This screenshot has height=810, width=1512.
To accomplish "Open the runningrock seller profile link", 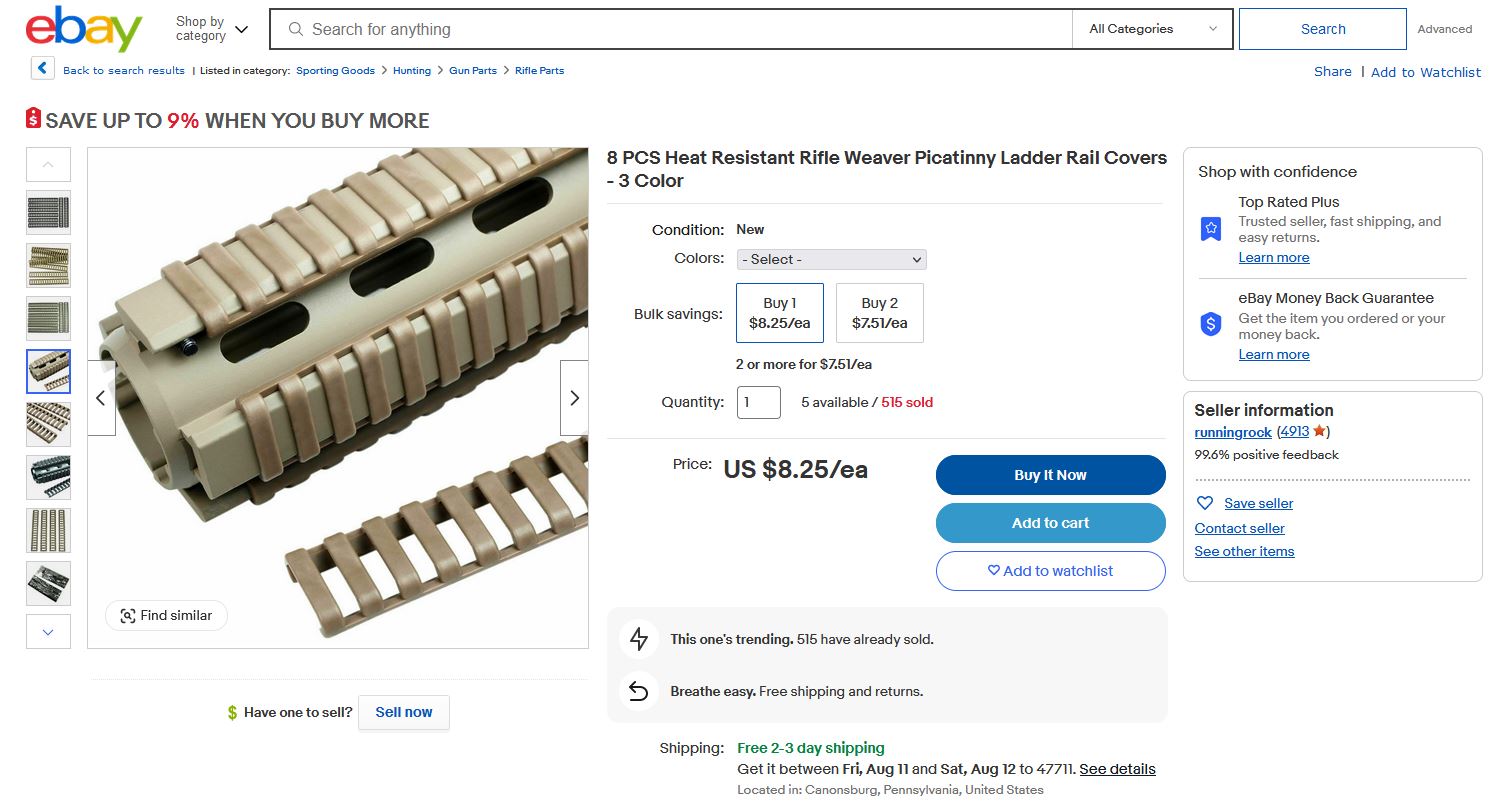I will 1233,432.
